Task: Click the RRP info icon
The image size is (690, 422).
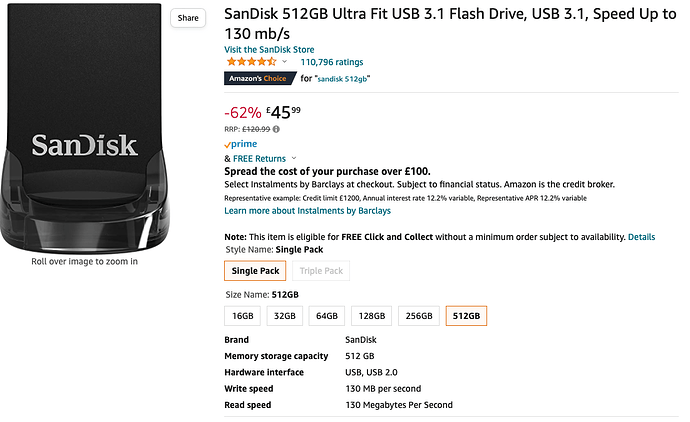Action: tap(276, 128)
